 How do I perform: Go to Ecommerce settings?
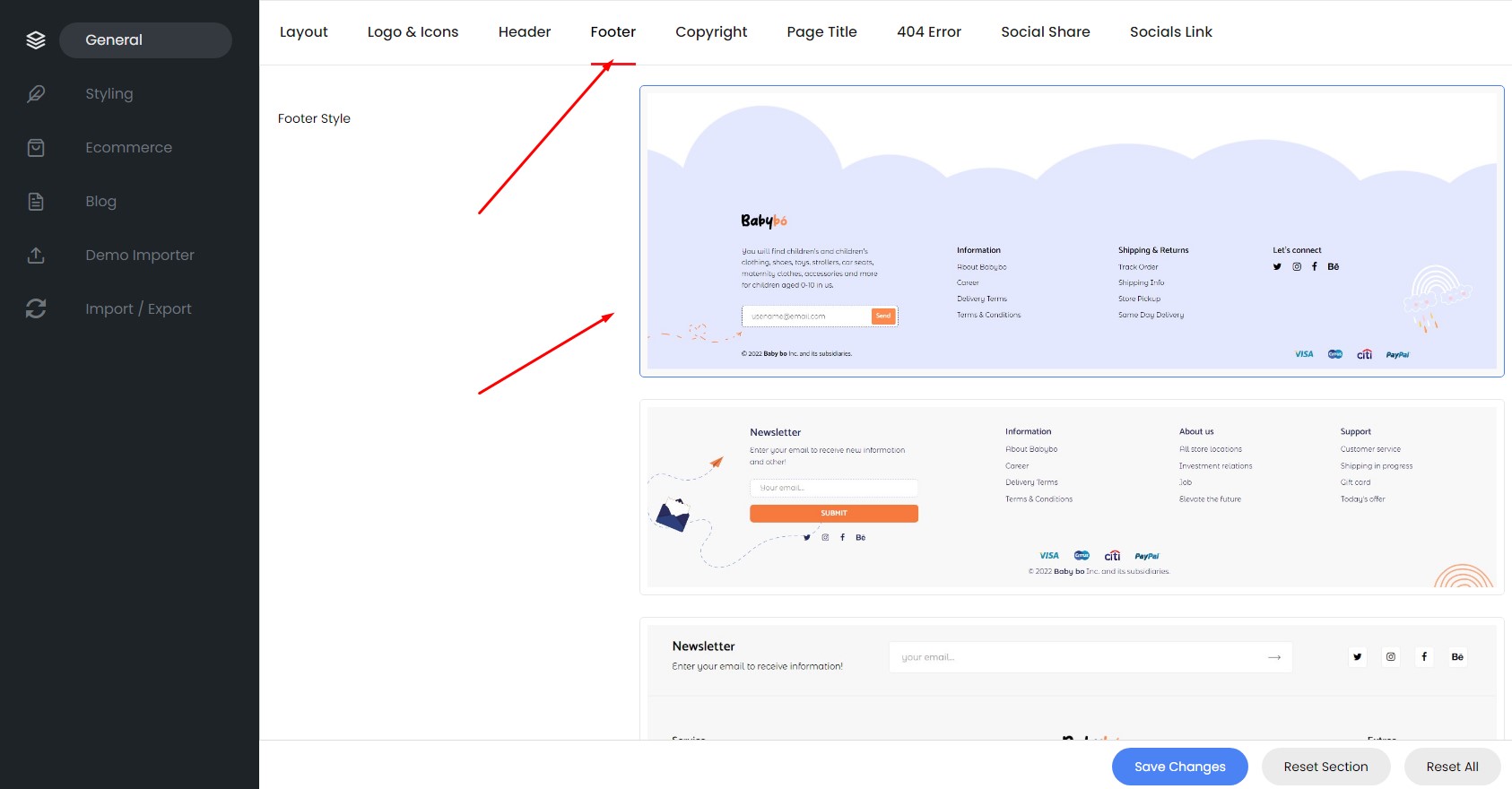tap(128, 148)
